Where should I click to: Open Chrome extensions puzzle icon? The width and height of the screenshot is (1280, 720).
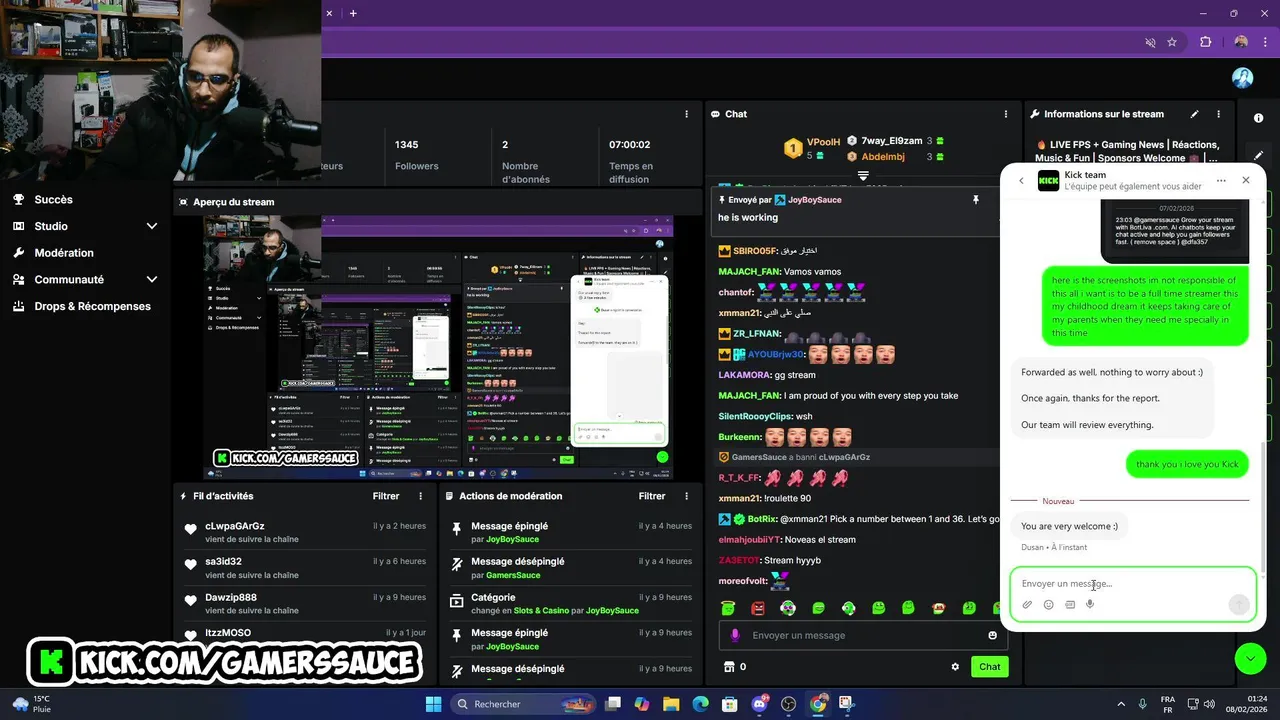coord(1205,42)
